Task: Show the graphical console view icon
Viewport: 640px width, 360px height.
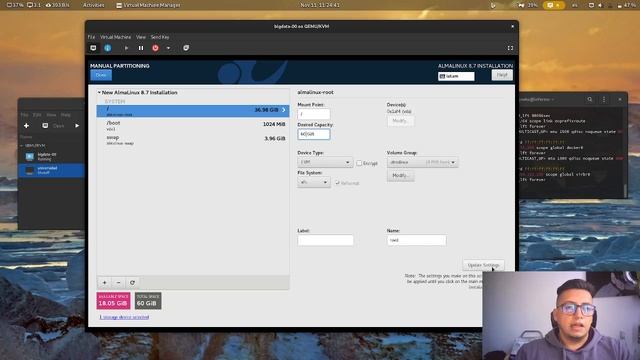Action: (x=93, y=48)
